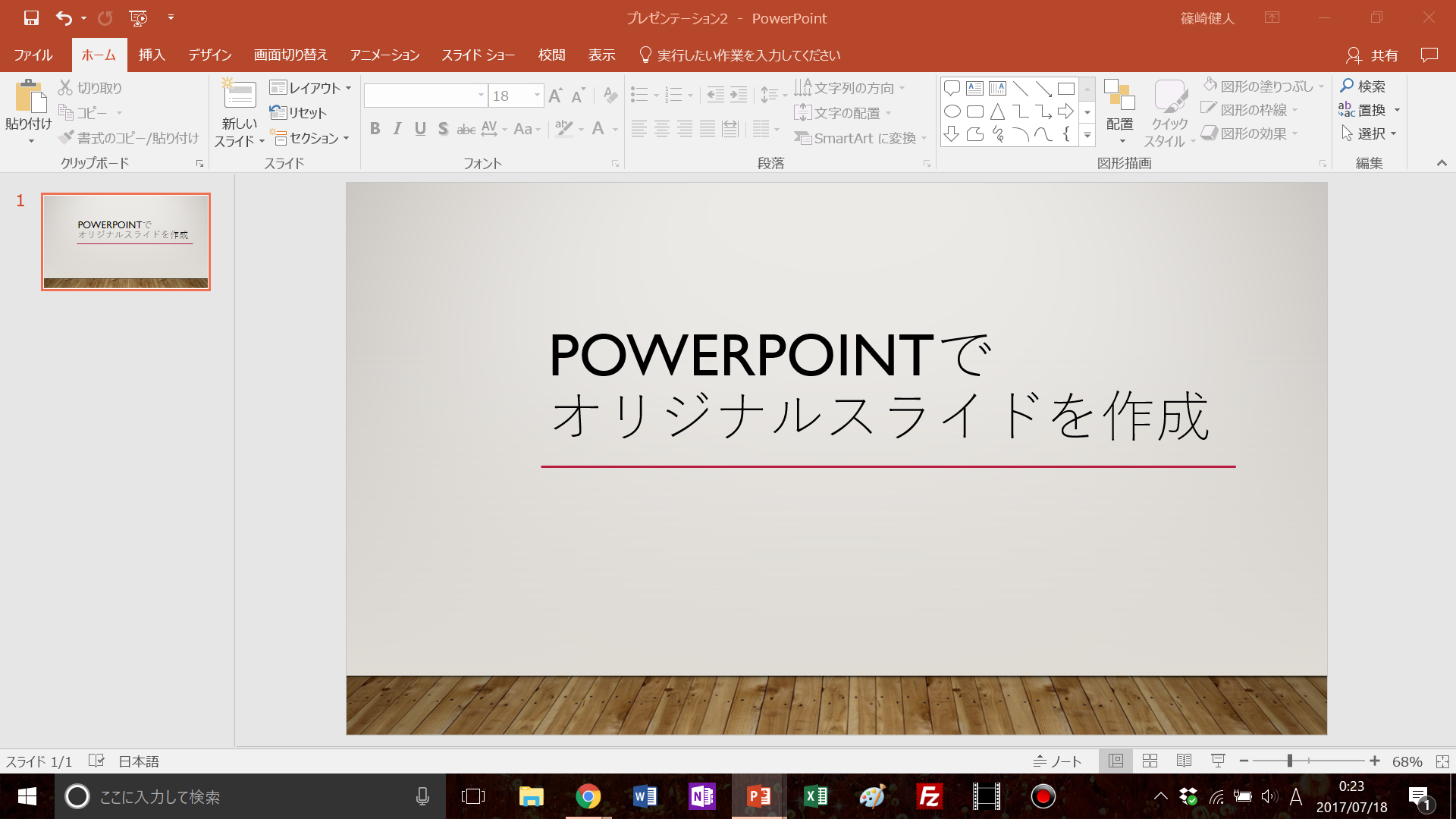This screenshot has width=1456, height=819.
Task: Open Shape Fill (図形の塗りつぶし) dropdown
Action: coord(1263,86)
